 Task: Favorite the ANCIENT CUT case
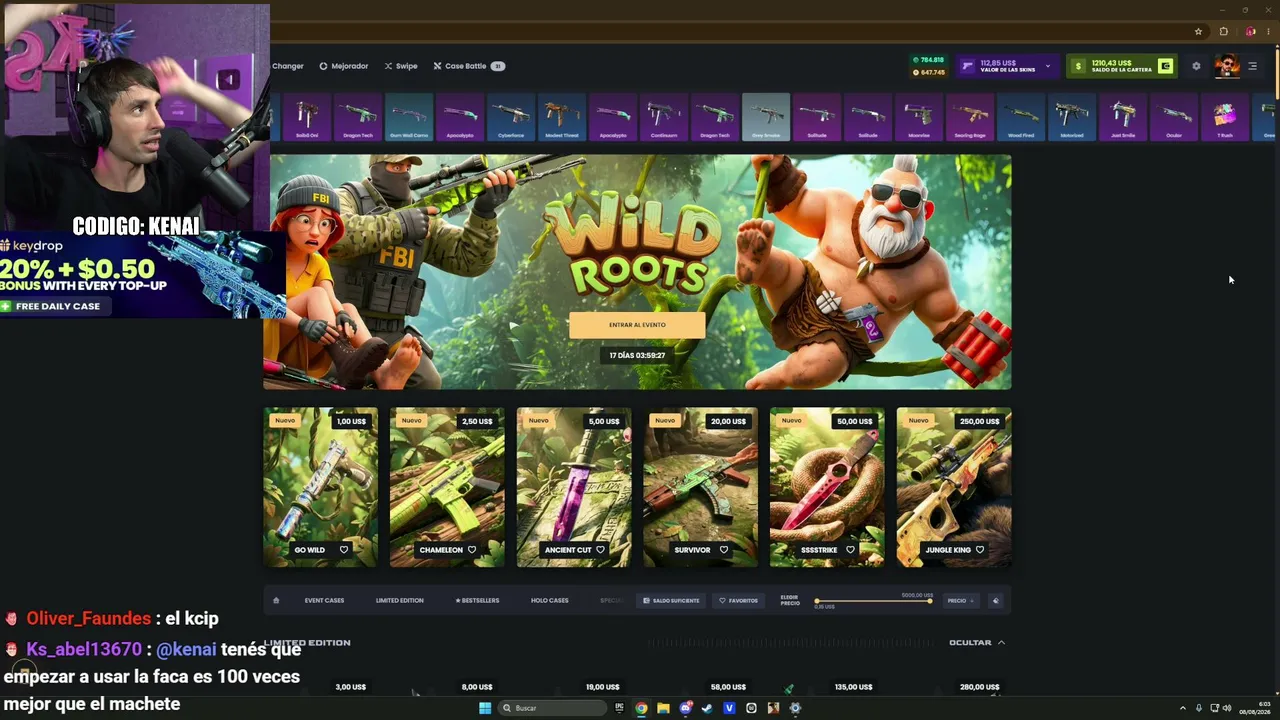(x=600, y=550)
